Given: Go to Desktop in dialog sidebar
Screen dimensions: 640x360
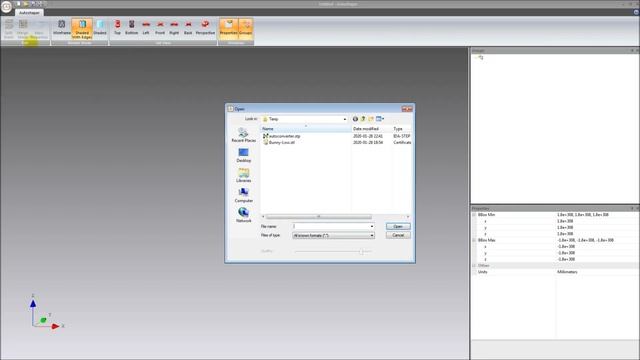Looking at the screenshot, I should point(244,155).
